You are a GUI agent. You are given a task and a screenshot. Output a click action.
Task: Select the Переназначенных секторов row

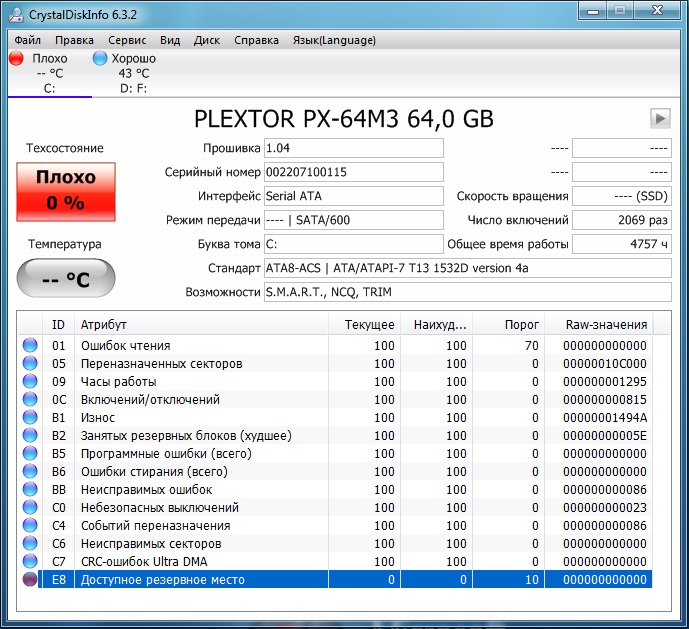pyautogui.click(x=335, y=364)
